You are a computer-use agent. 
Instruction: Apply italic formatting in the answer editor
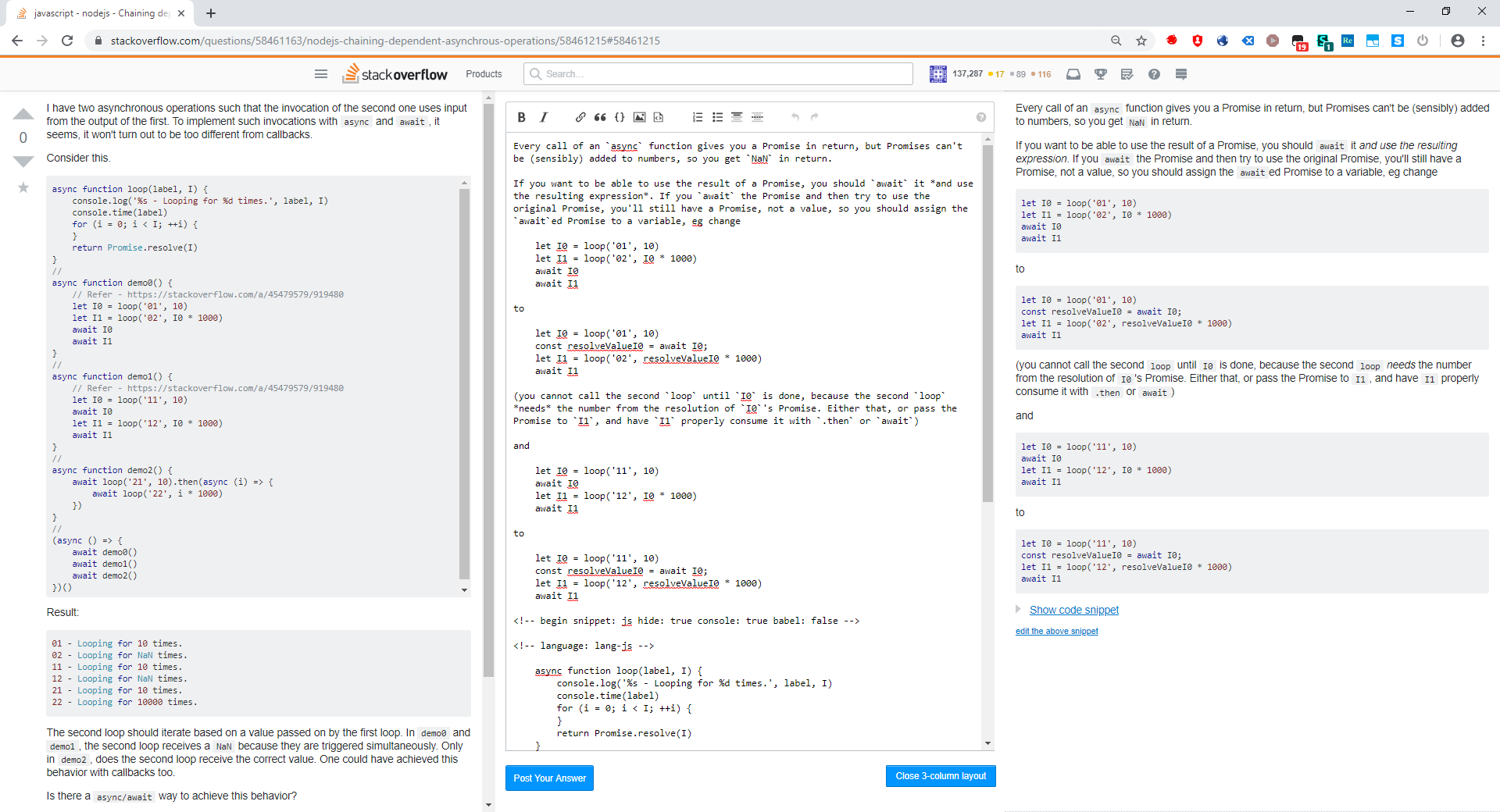tap(543, 117)
